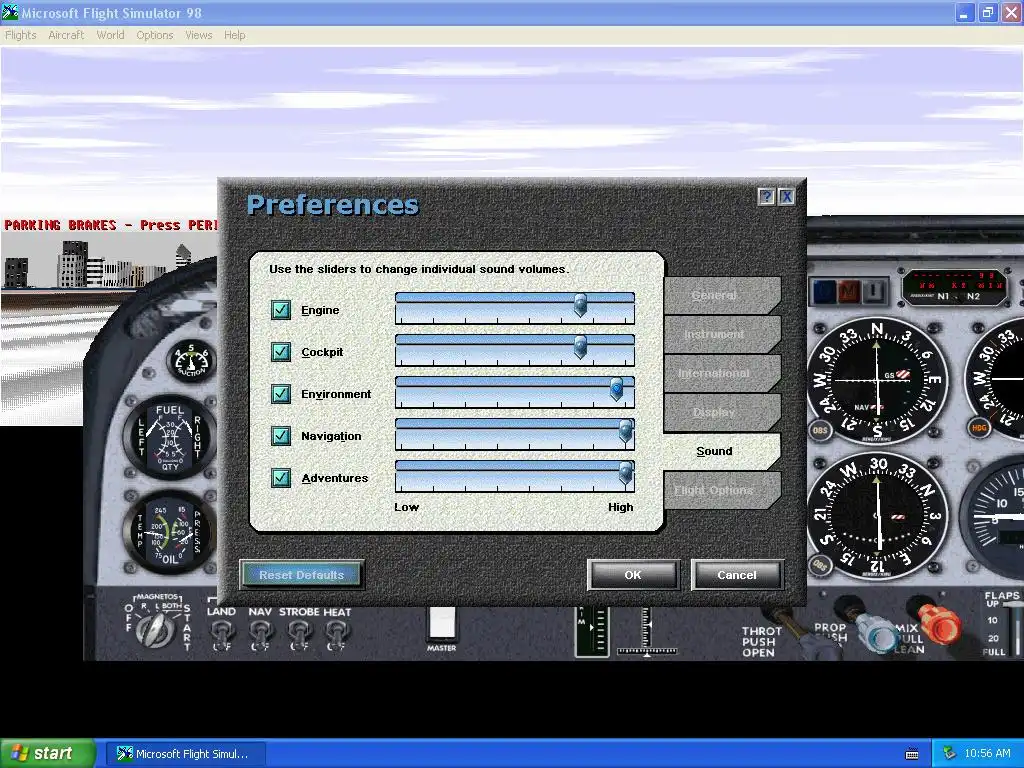
Task: Open the Views menu
Action: [x=199, y=35]
